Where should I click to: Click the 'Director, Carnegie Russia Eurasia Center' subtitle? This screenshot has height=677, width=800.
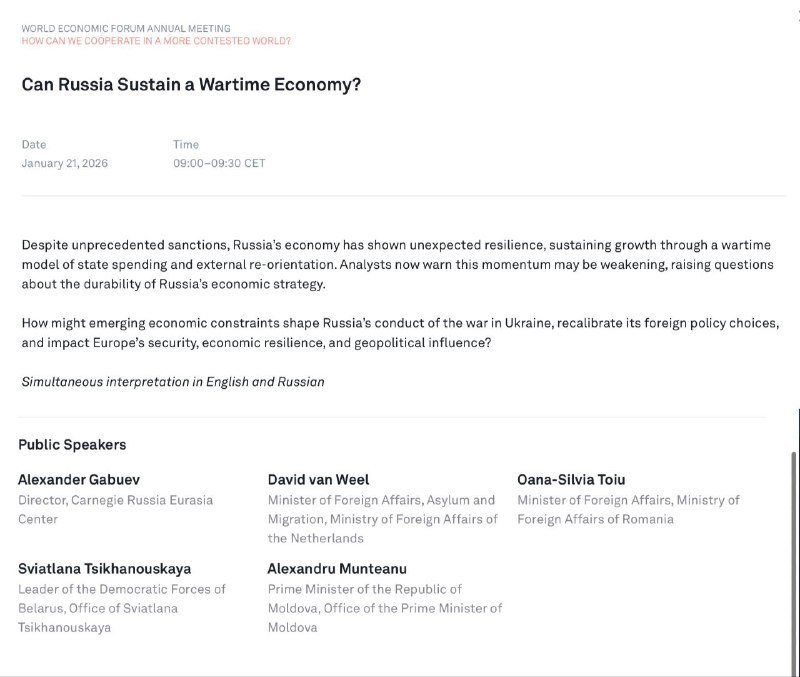[115, 509]
